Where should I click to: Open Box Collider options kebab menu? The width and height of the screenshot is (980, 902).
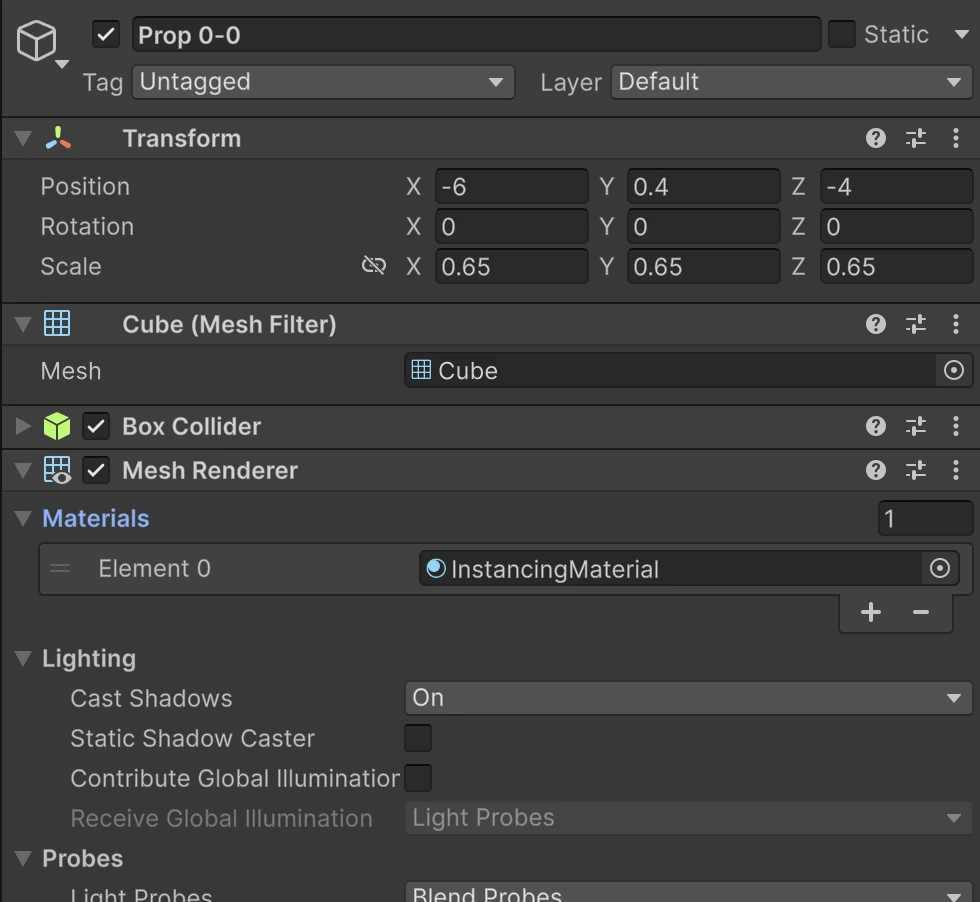pos(956,426)
